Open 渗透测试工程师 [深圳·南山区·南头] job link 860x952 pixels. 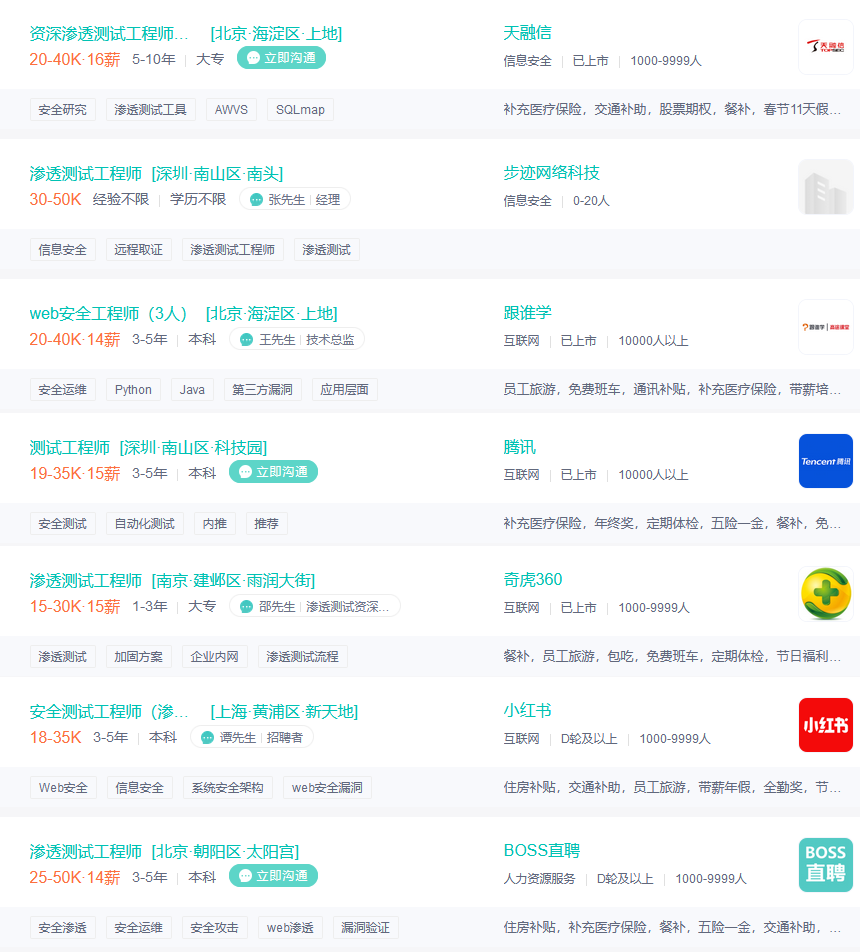[x=156, y=174]
